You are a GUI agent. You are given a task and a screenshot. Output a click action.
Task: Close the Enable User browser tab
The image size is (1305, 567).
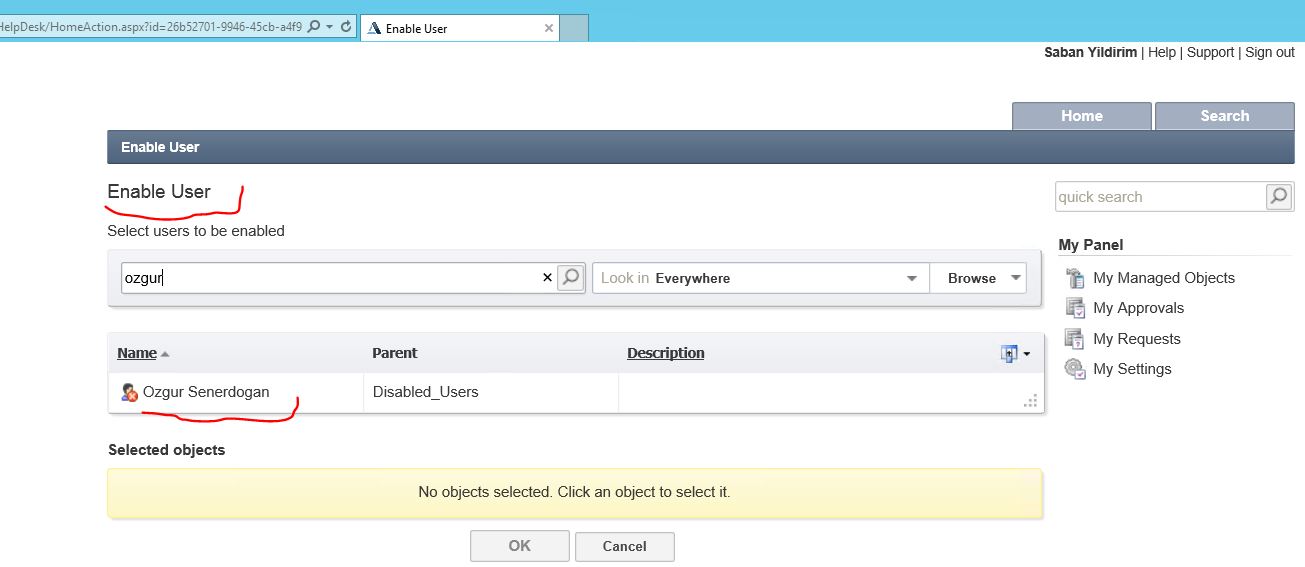(x=548, y=28)
